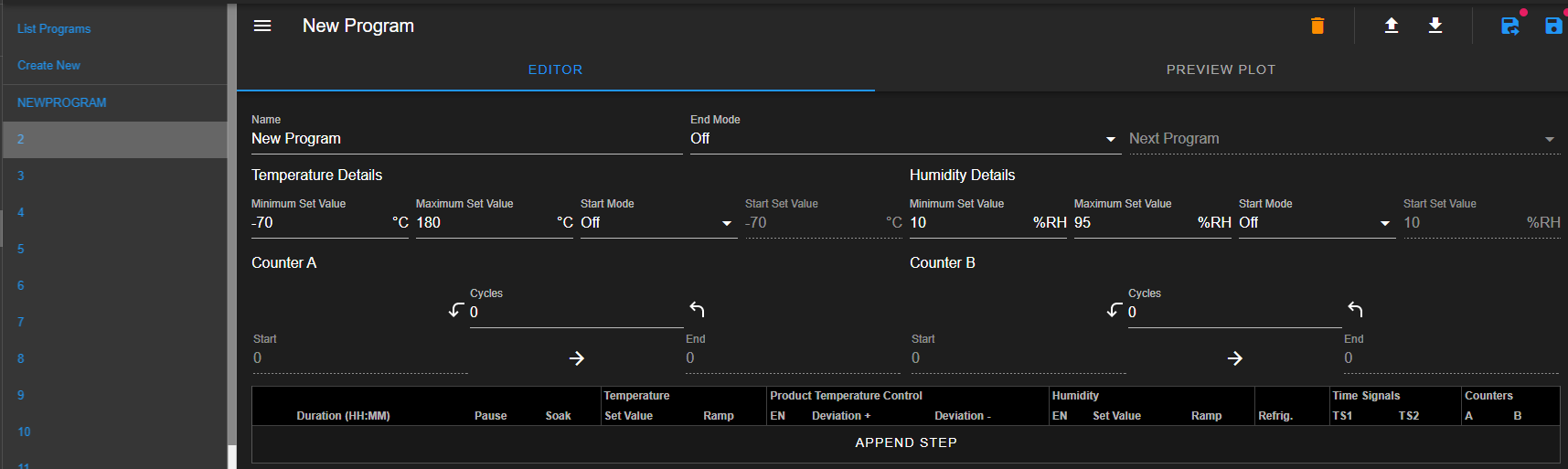Open the hamburger navigation menu
Screen dimensions: 1568x469
[x=262, y=26]
